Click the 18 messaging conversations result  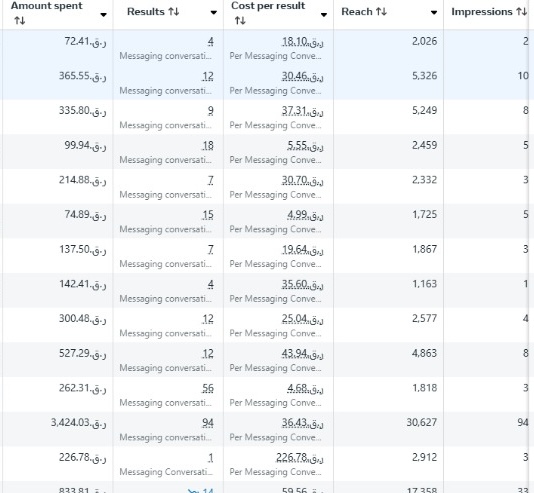(208, 146)
